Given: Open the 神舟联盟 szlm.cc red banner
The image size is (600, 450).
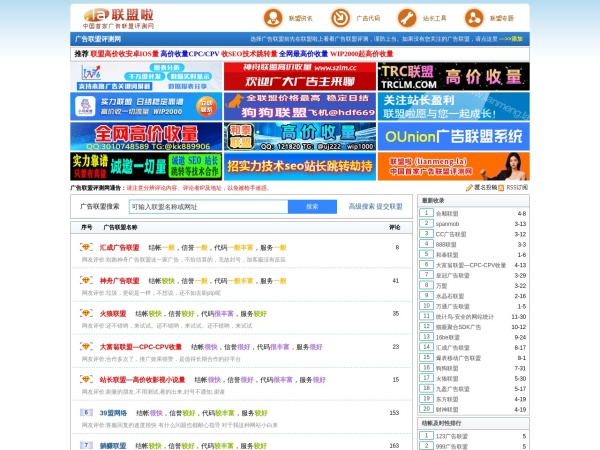Looking at the screenshot, I should pos(300,76).
